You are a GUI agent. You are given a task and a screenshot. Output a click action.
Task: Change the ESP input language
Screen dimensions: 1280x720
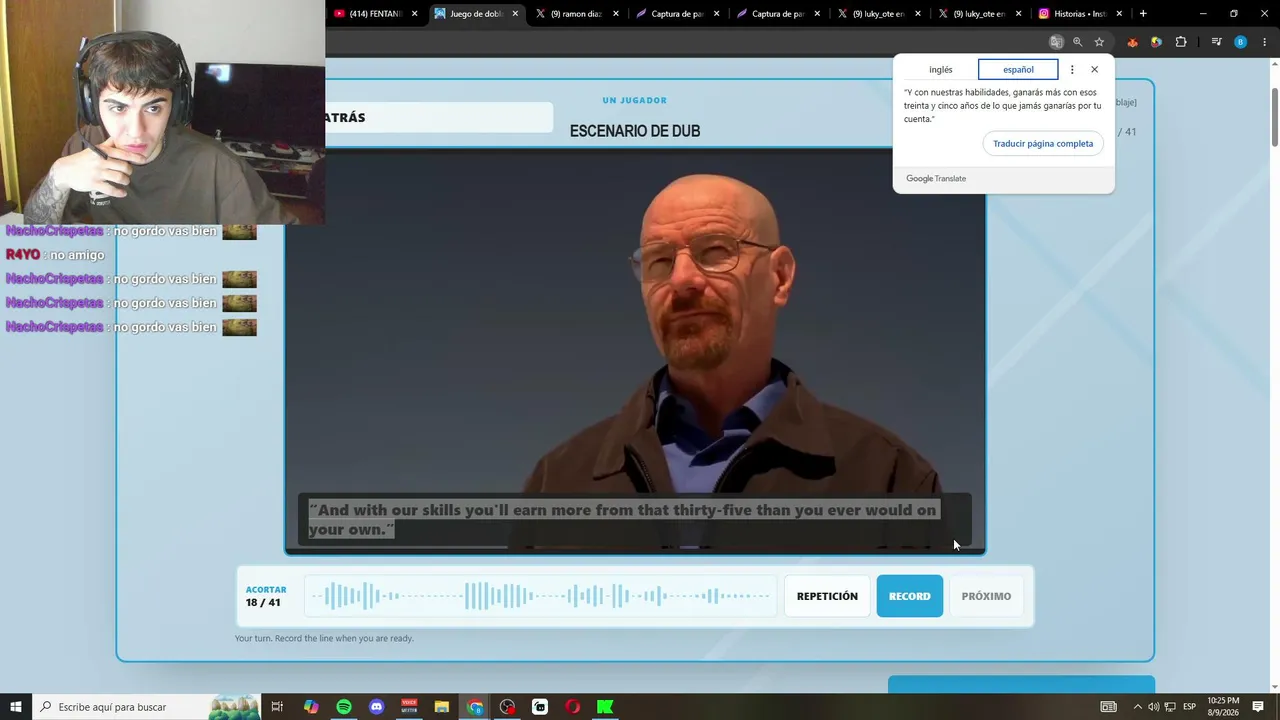coord(1190,707)
